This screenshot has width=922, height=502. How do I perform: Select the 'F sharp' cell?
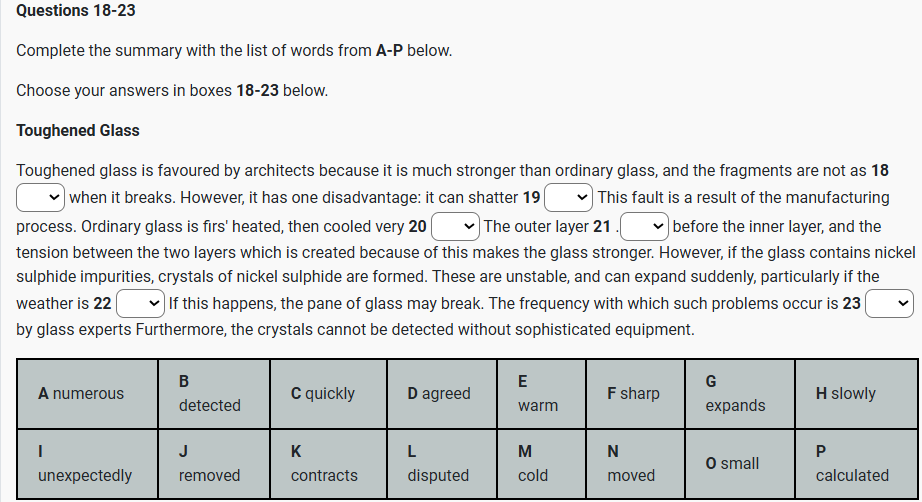pos(633,393)
